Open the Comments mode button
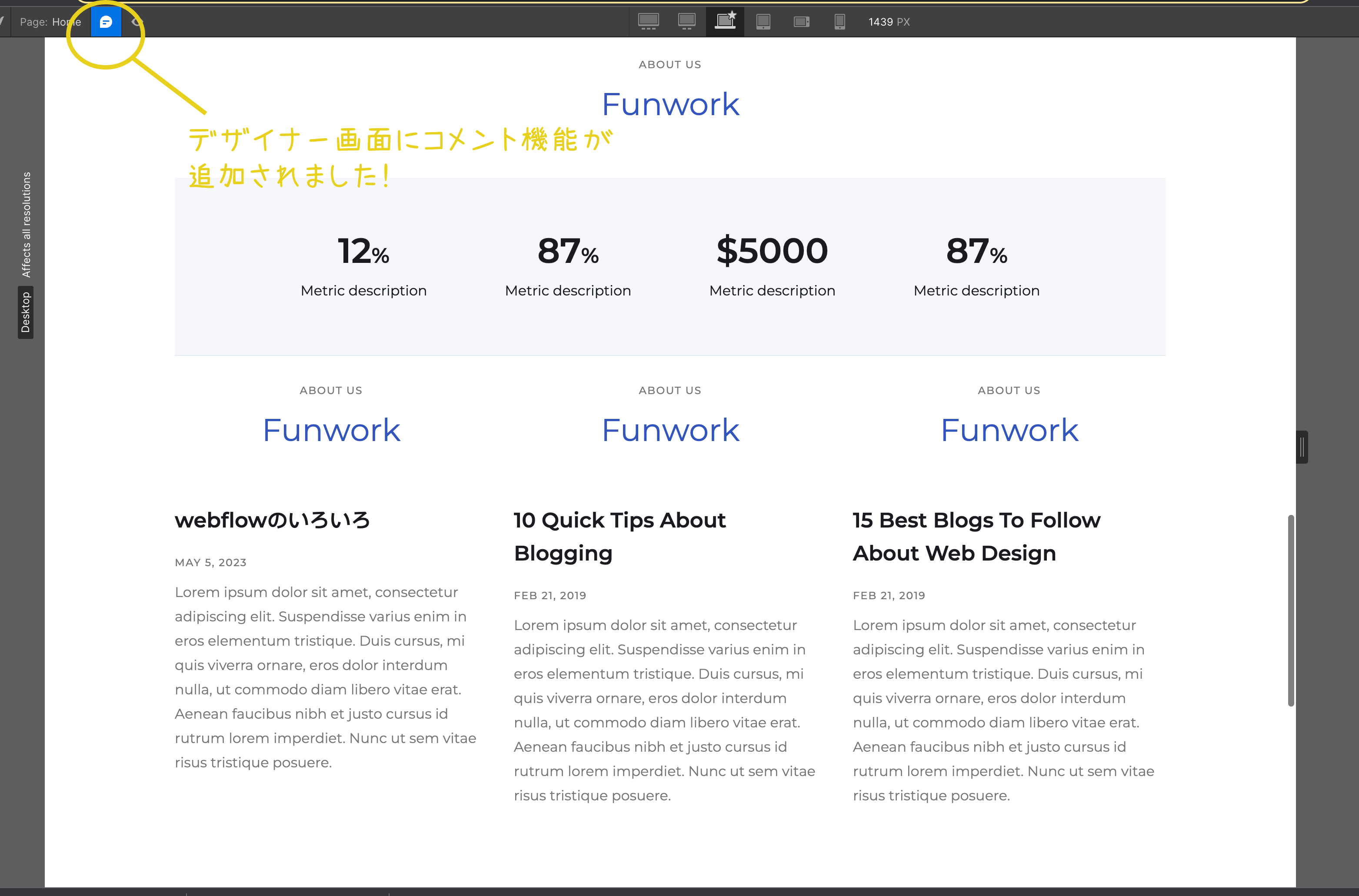This screenshot has width=1359, height=896. 106,22
